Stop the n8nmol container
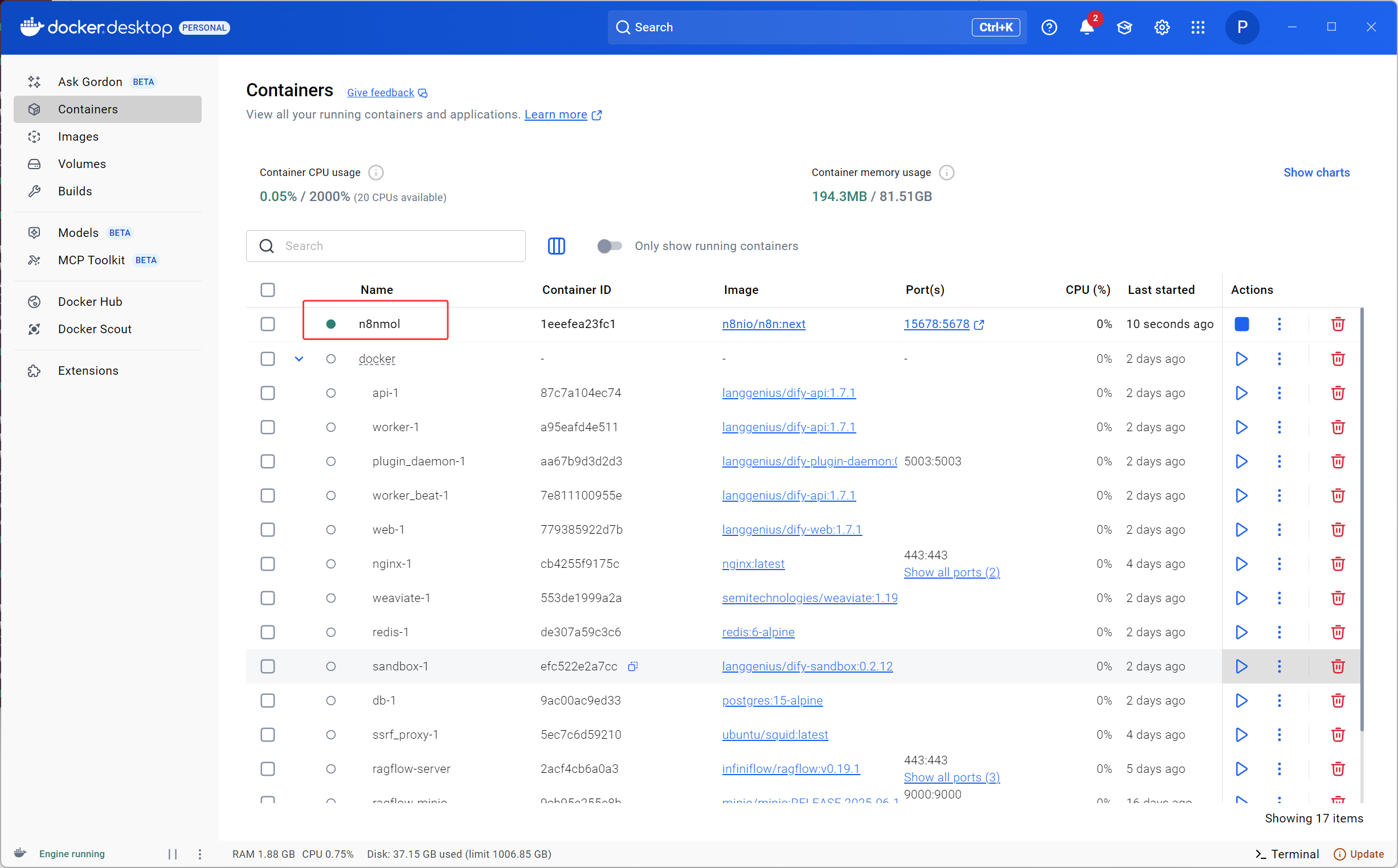Screen dimensions: 1398x868 pyautogui.click(x=1241, y=324)
